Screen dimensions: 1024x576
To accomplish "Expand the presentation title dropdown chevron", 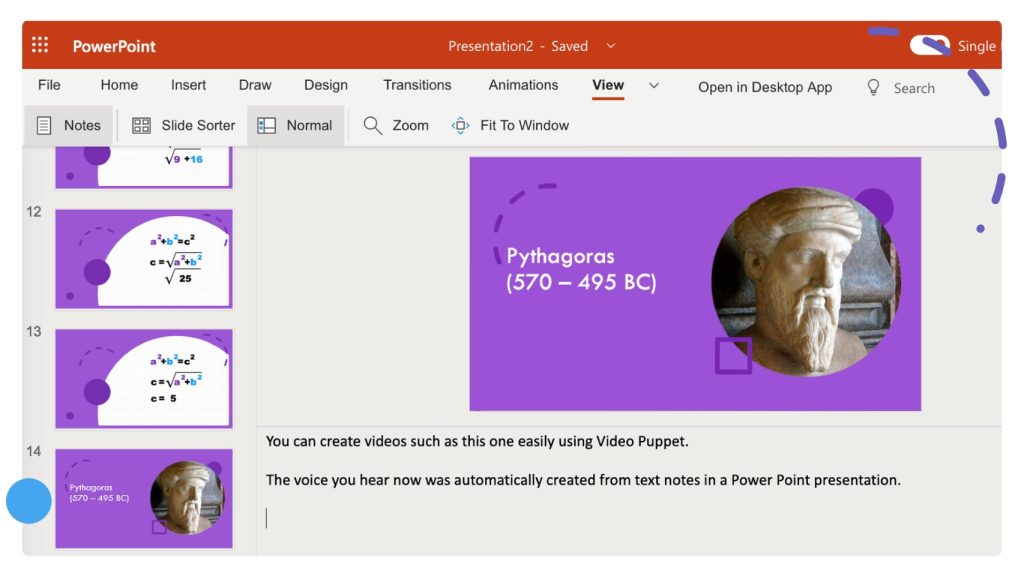I will tap(611, 46).
